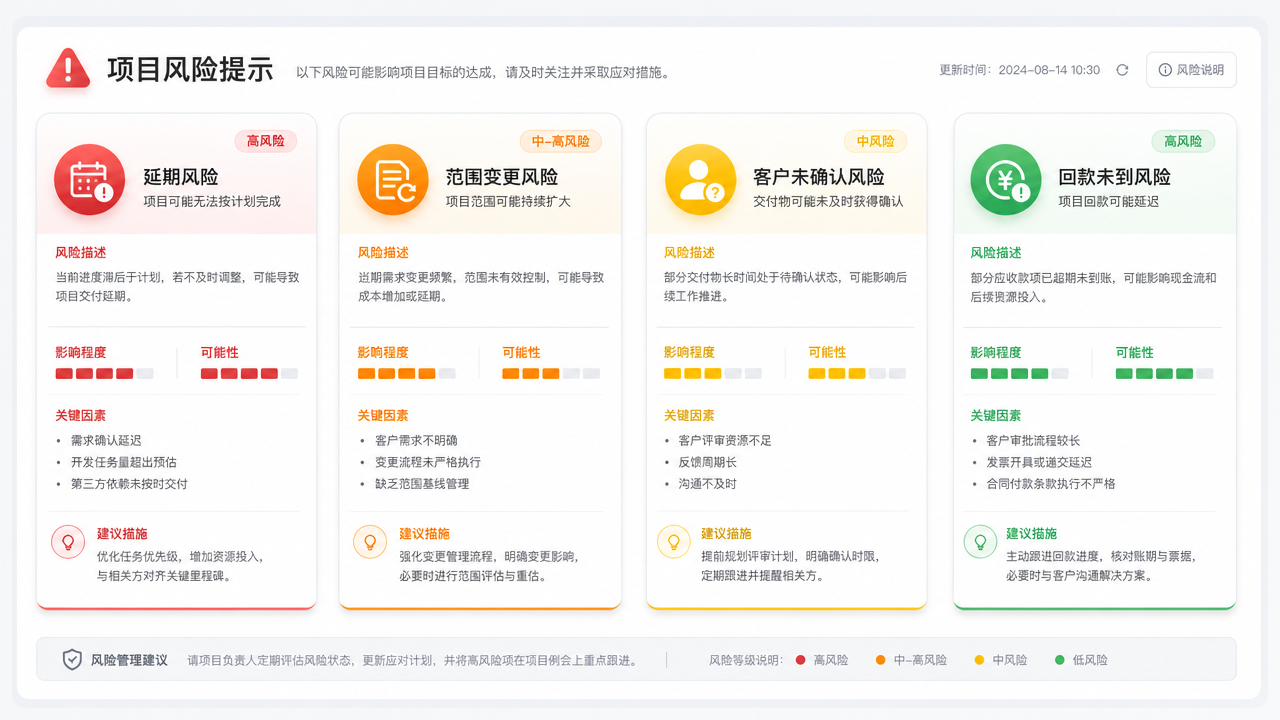Click the green dot for 低风险 legend
The height and width of the screenshot is (720, 1280).
click(x=1060, y=660)
